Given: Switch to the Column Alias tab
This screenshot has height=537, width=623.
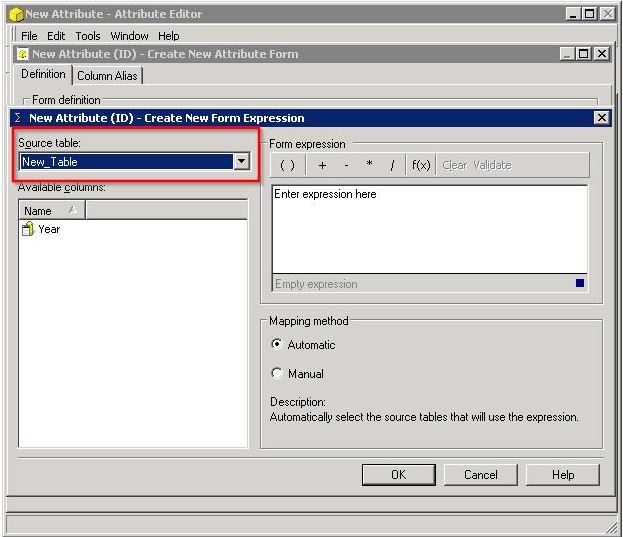Looking at the screenshot, I should (x=107, y=75).
